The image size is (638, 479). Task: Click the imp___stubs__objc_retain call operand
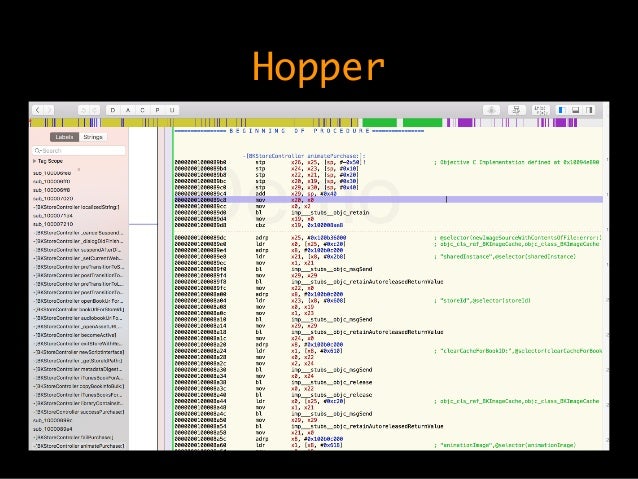330,212
